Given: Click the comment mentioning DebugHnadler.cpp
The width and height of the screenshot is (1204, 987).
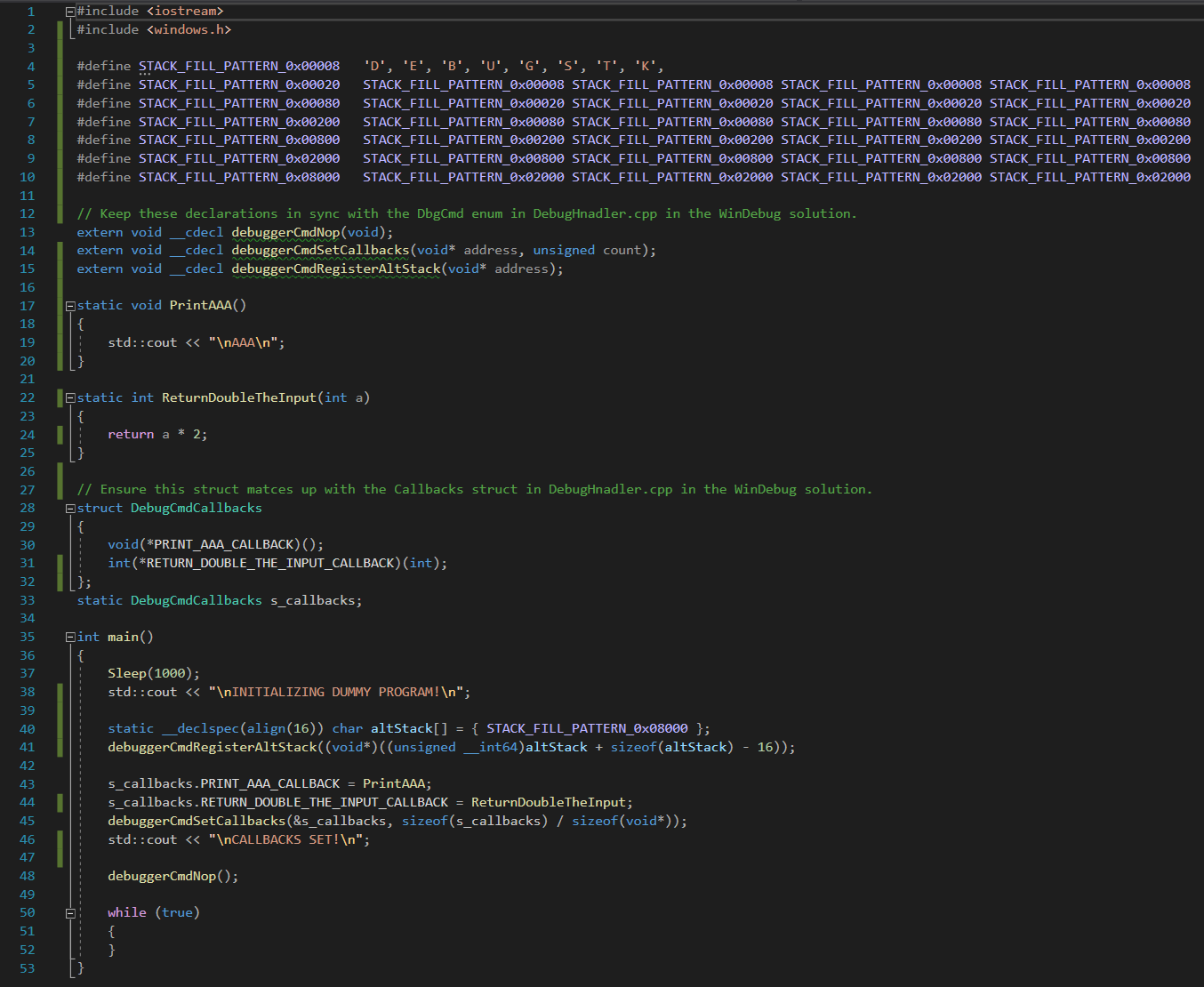Looking at the screenshot, I should click(x=462, y=213).
